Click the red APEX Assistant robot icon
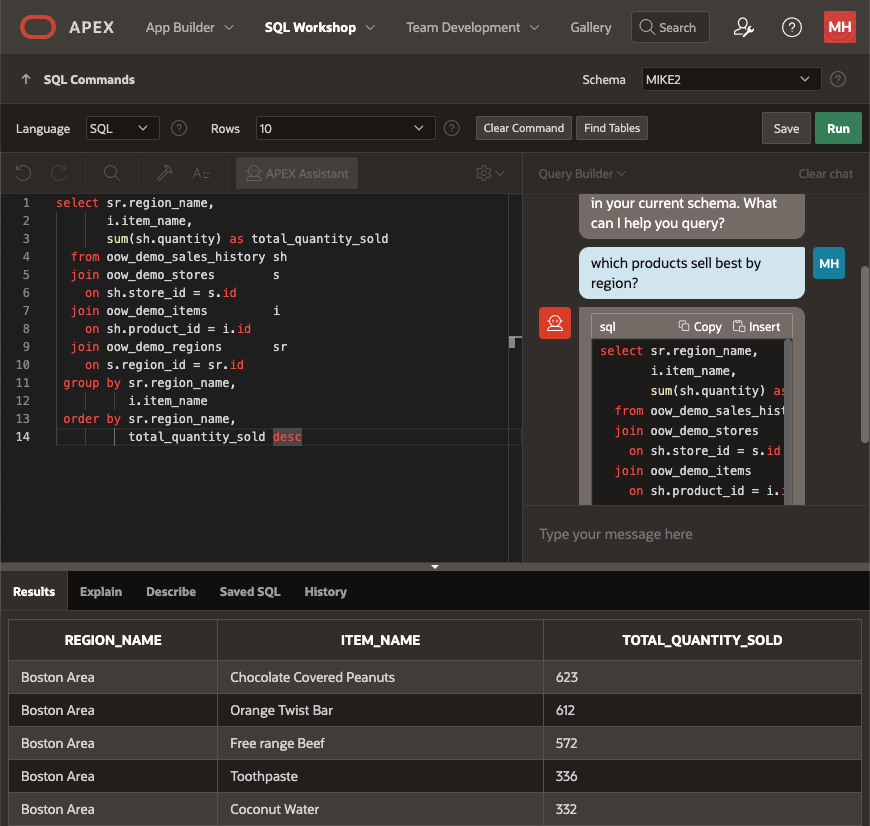 point(555,323)
